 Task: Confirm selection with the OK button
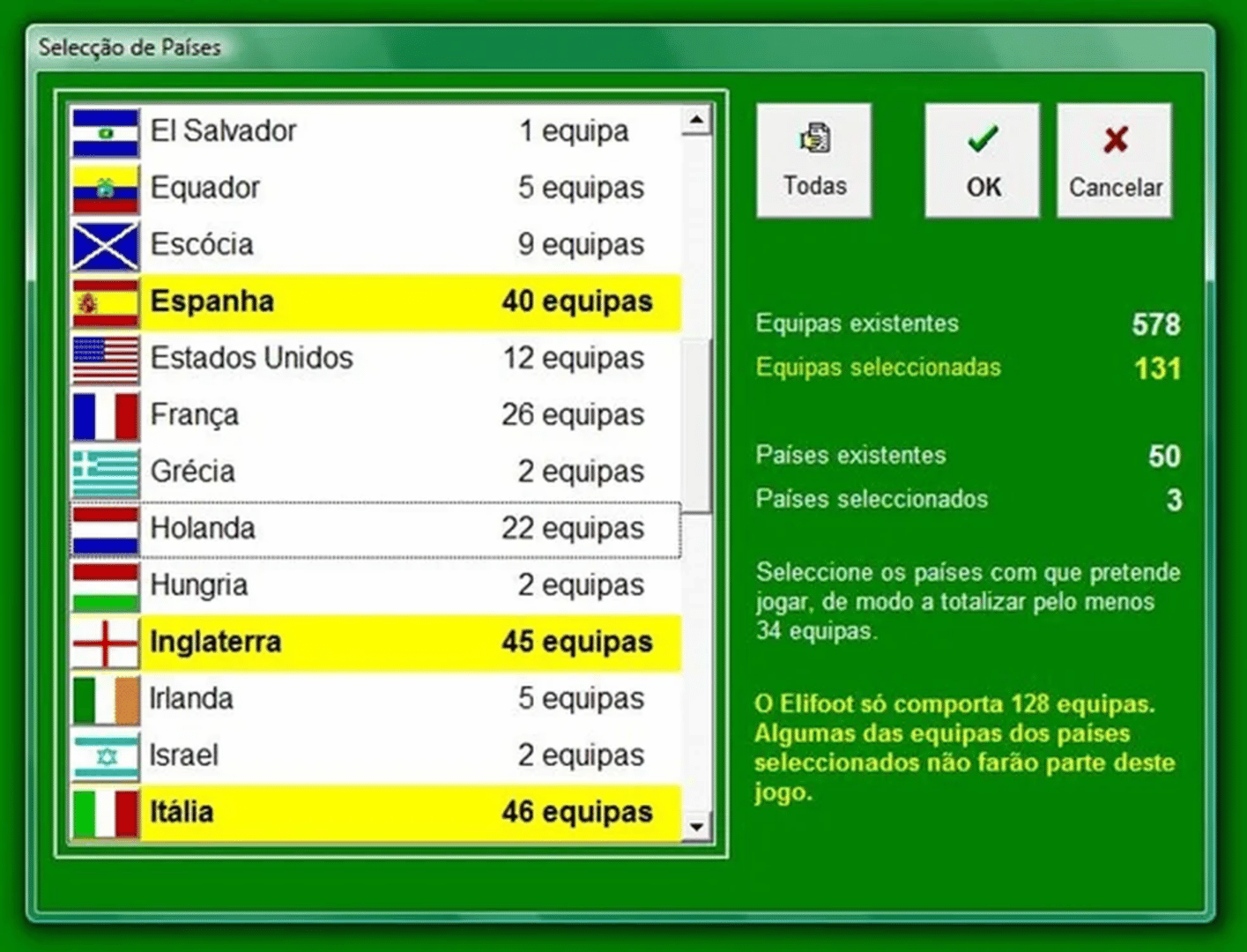[983, 160]
